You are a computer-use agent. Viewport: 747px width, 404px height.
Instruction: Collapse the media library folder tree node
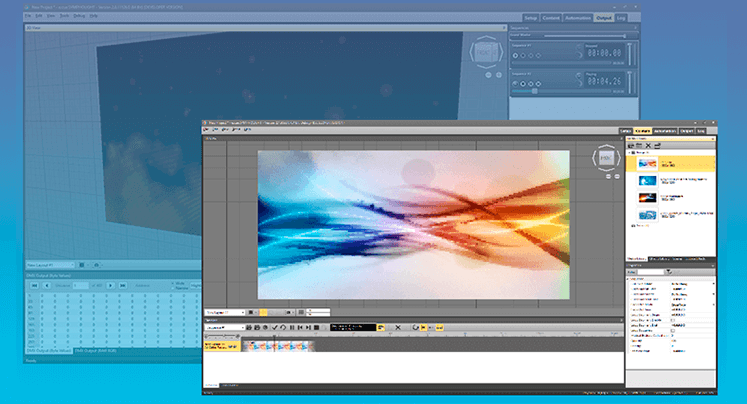[629, 153]
